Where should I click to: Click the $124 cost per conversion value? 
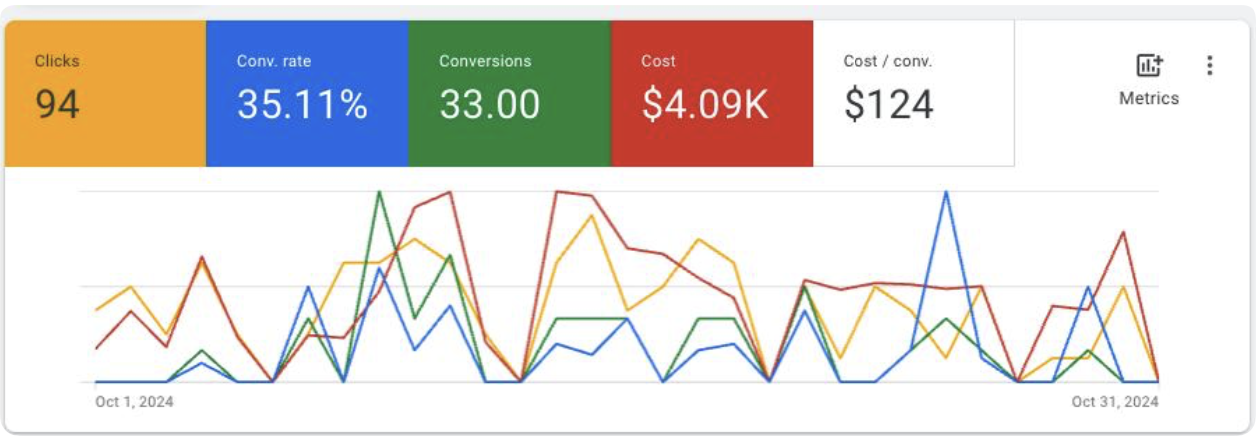point(889,104)
